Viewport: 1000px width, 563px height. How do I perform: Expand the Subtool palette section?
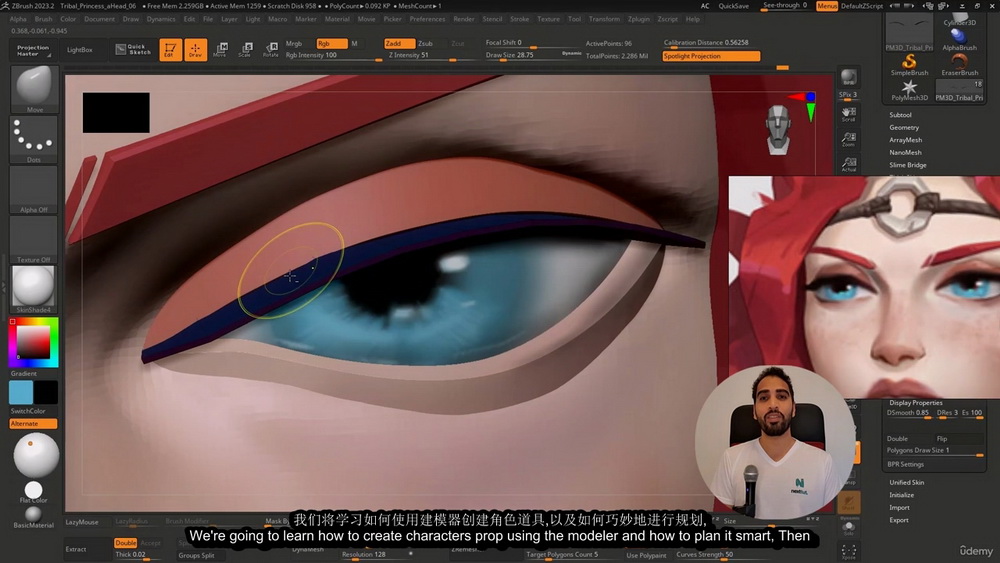(901, 115)
